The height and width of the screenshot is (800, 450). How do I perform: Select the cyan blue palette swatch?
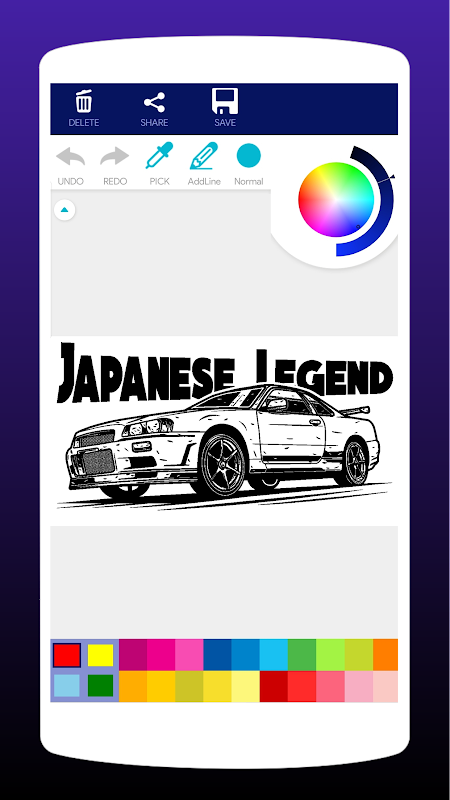[273, 655]
